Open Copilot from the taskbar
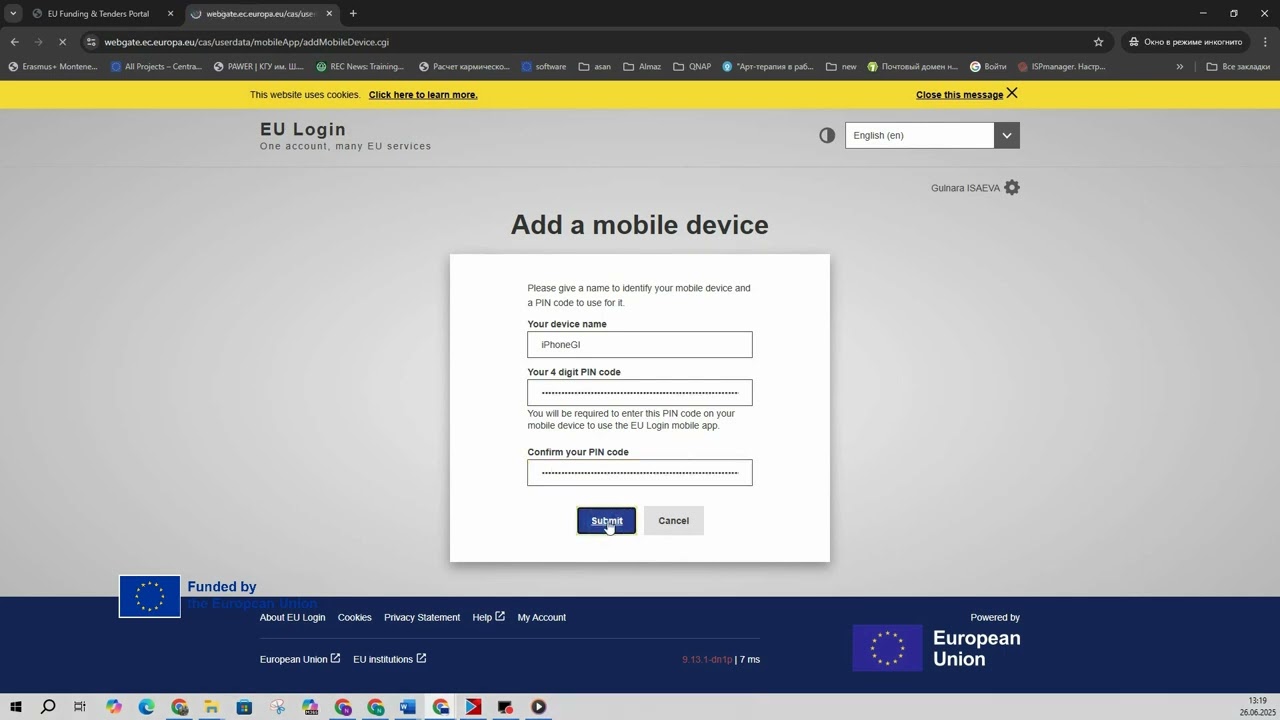 (x=114, y=707)
